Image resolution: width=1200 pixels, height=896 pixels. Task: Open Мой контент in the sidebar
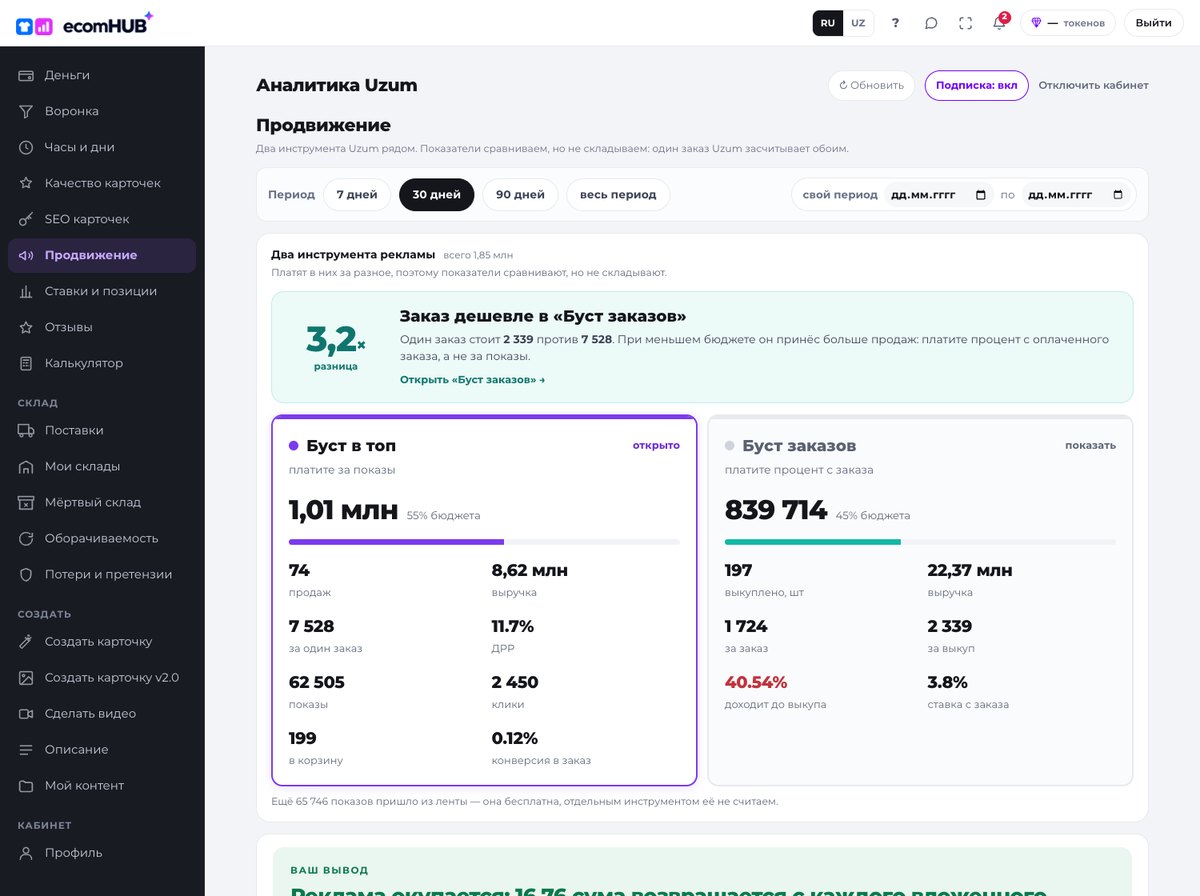[x=102, y=785]
